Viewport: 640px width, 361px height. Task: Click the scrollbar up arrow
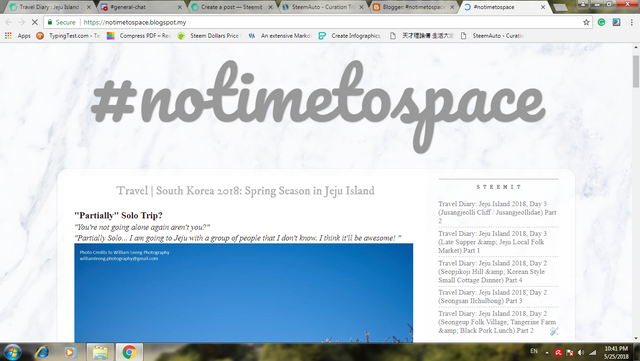636,48
